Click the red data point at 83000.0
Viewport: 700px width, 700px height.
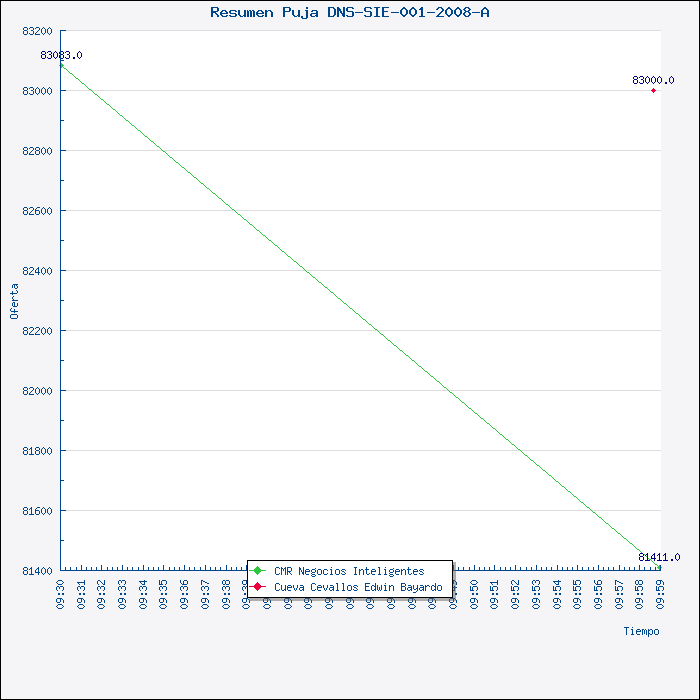coord(653,90)
